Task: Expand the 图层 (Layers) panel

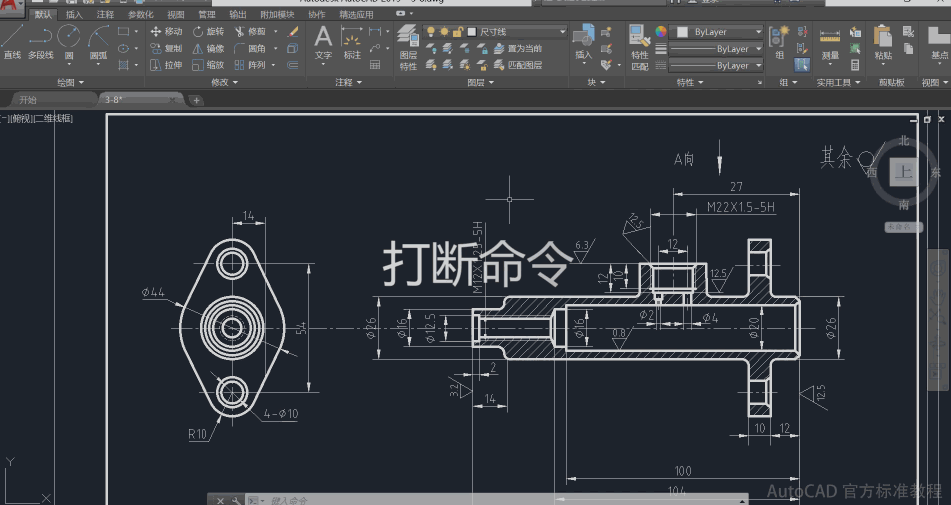Action: pyautogui.click(x=480, y=82)
